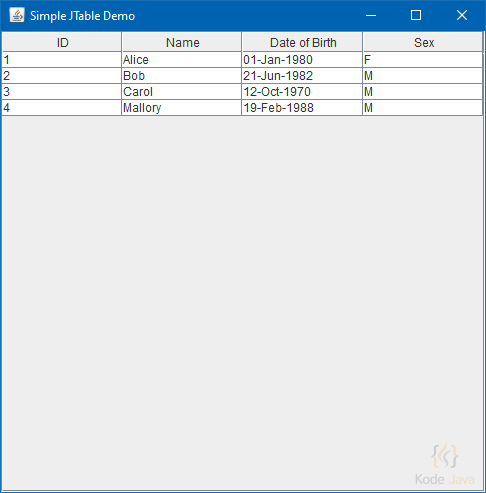Viewport: 486px width, 493px height.
Task: Select the Date of Birth column header
Action: click(302, 42)
